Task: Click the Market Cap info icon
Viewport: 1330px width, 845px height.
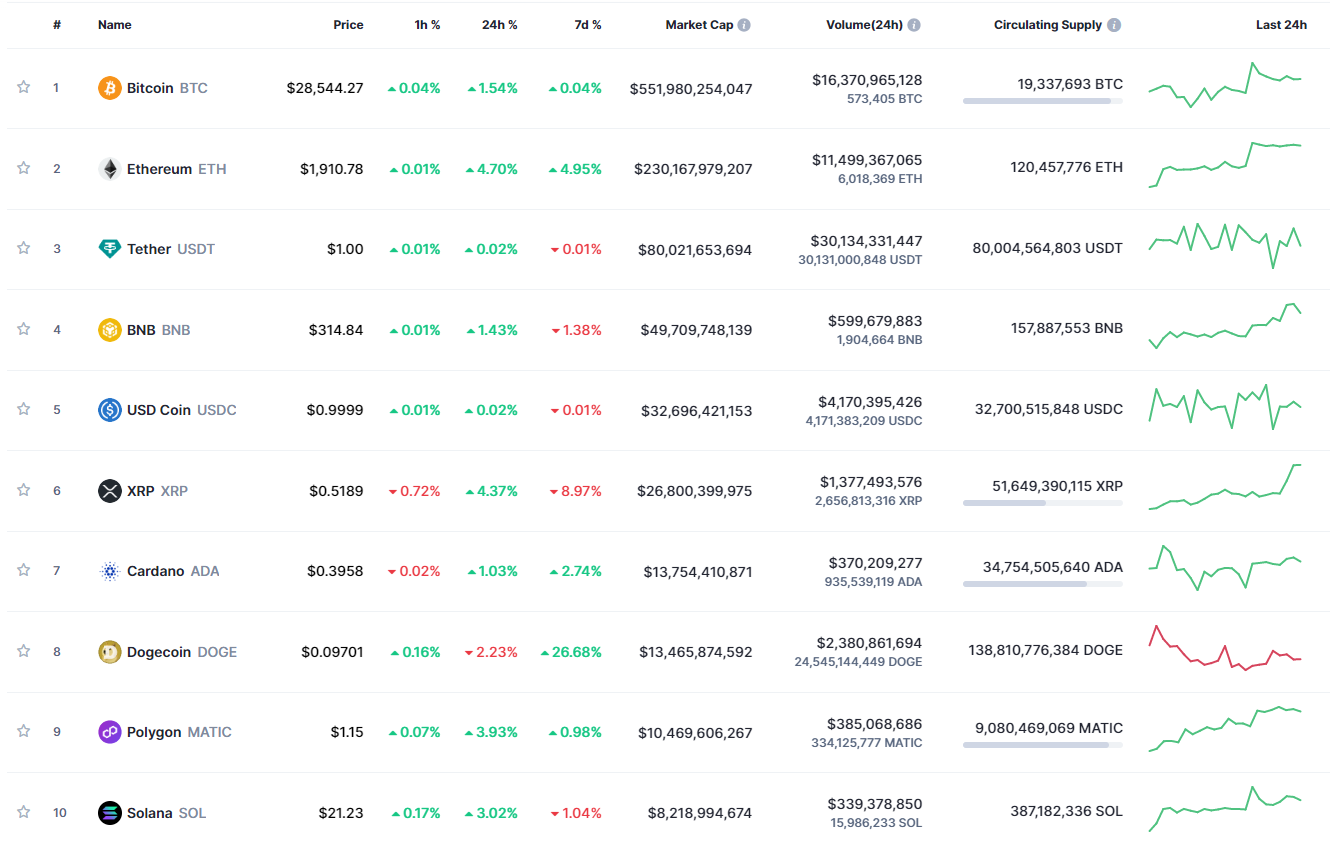Action: (x=744, y=25)
